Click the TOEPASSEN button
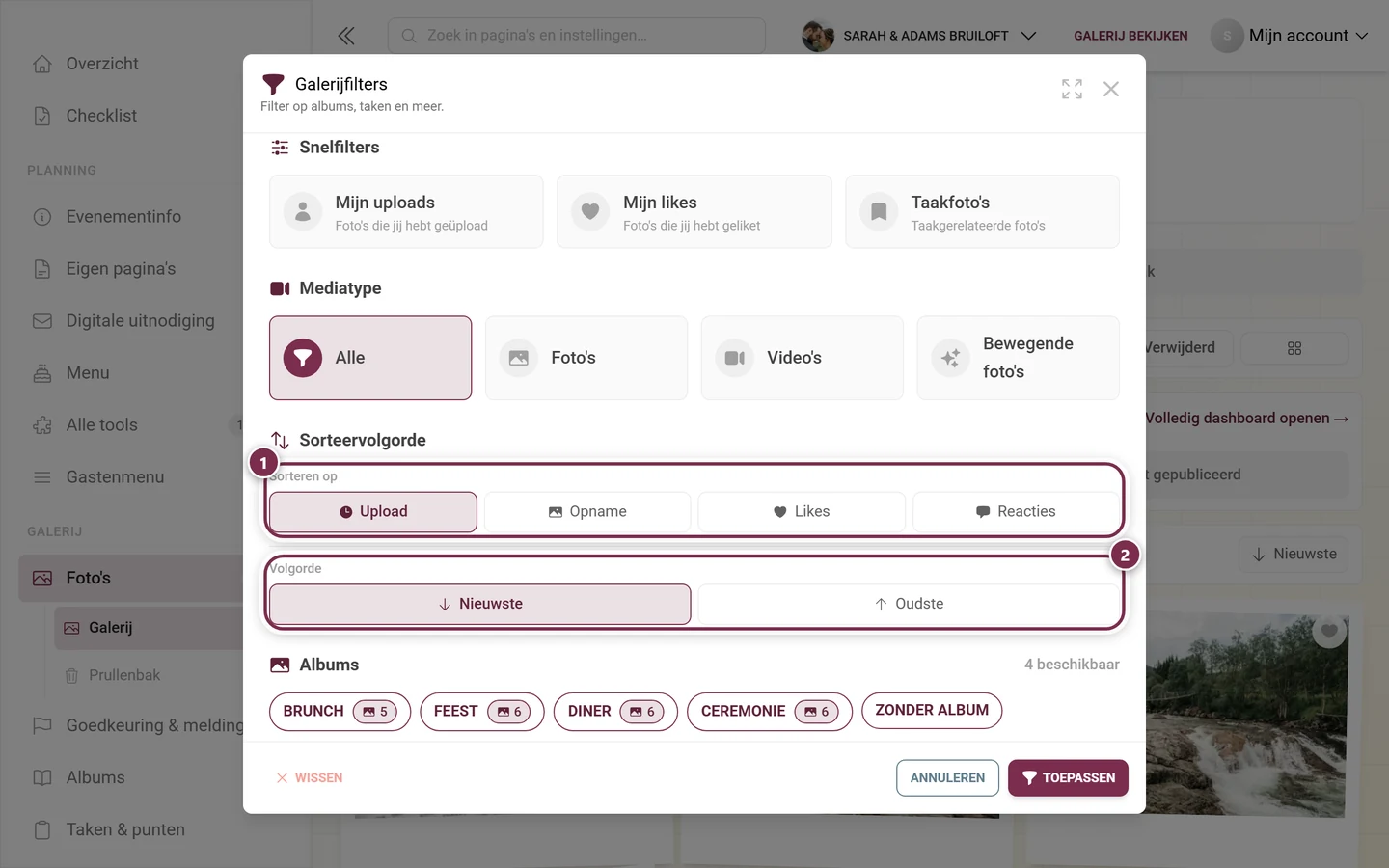Image resolution: width=1389 pixels, height=868 pixels. point(1068,778)
